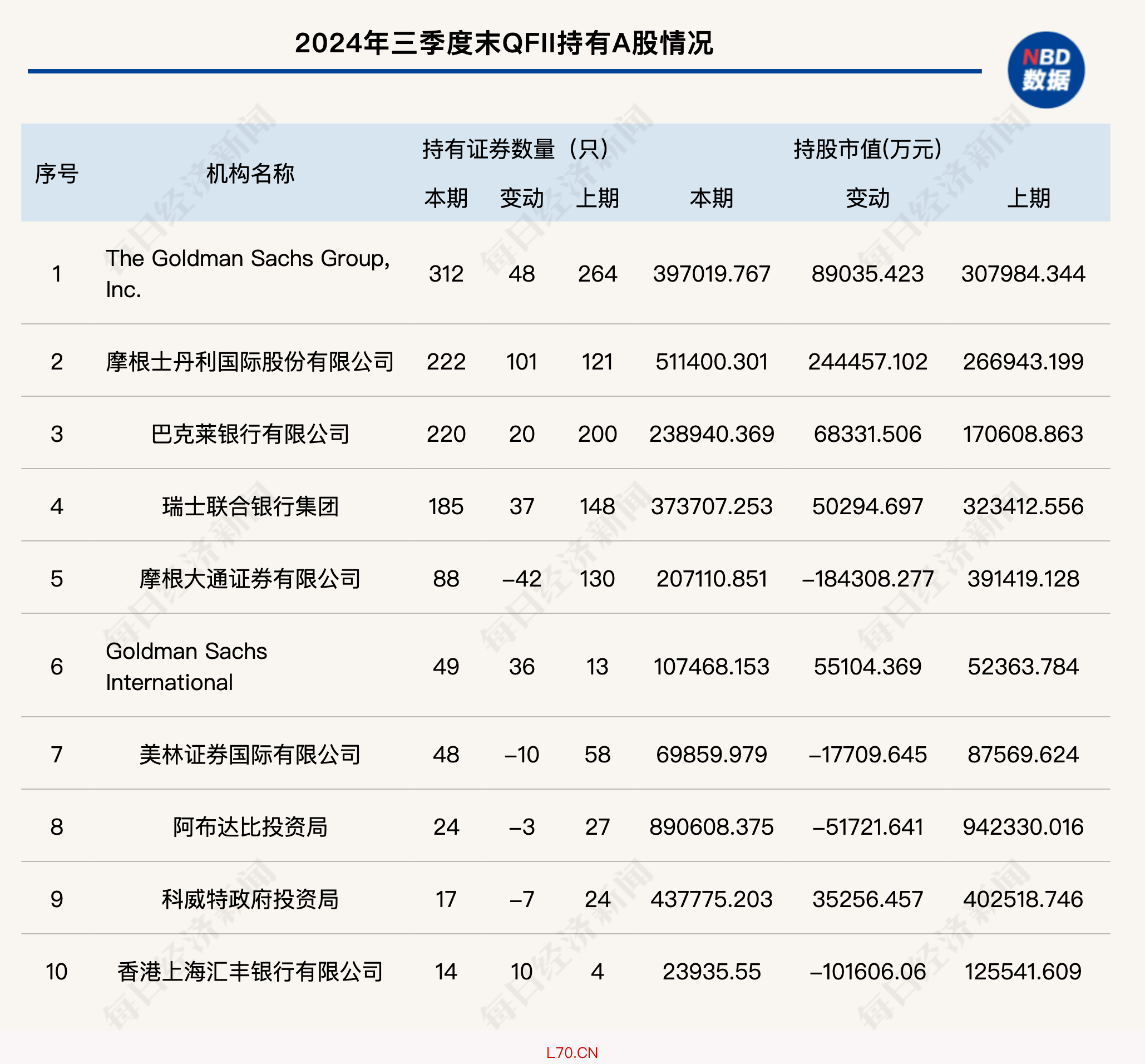Select 瑞士联合银行集团 institution cell
The image size is (1145, 1064).
[x=250, y=506]
